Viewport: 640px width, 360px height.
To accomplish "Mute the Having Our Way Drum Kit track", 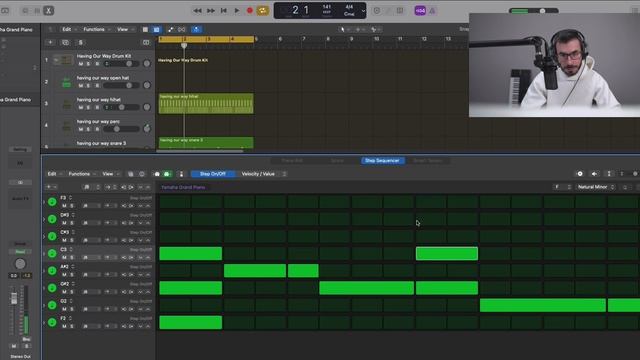I will (x=80, y=64).
